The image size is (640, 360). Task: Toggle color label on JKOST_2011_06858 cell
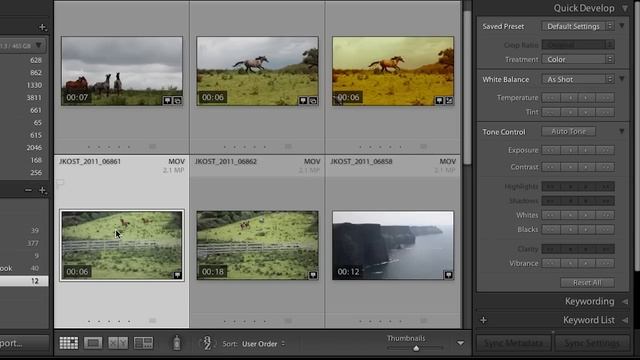423,321
